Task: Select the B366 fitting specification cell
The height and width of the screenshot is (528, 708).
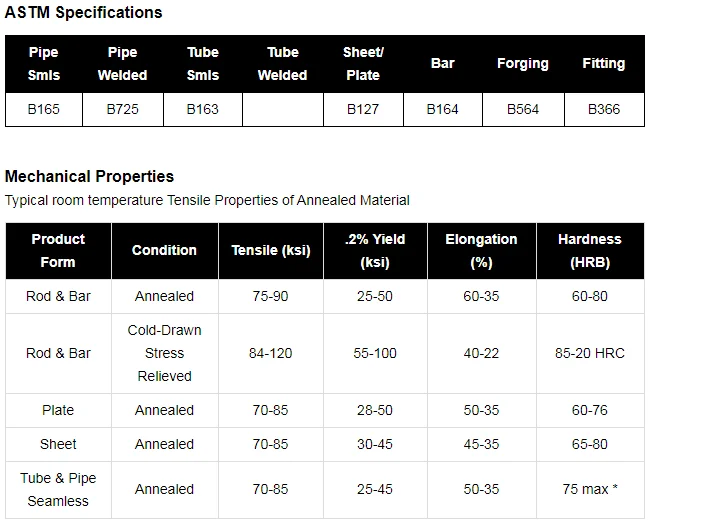Action: pyautogui.click(x=604, y=110)
